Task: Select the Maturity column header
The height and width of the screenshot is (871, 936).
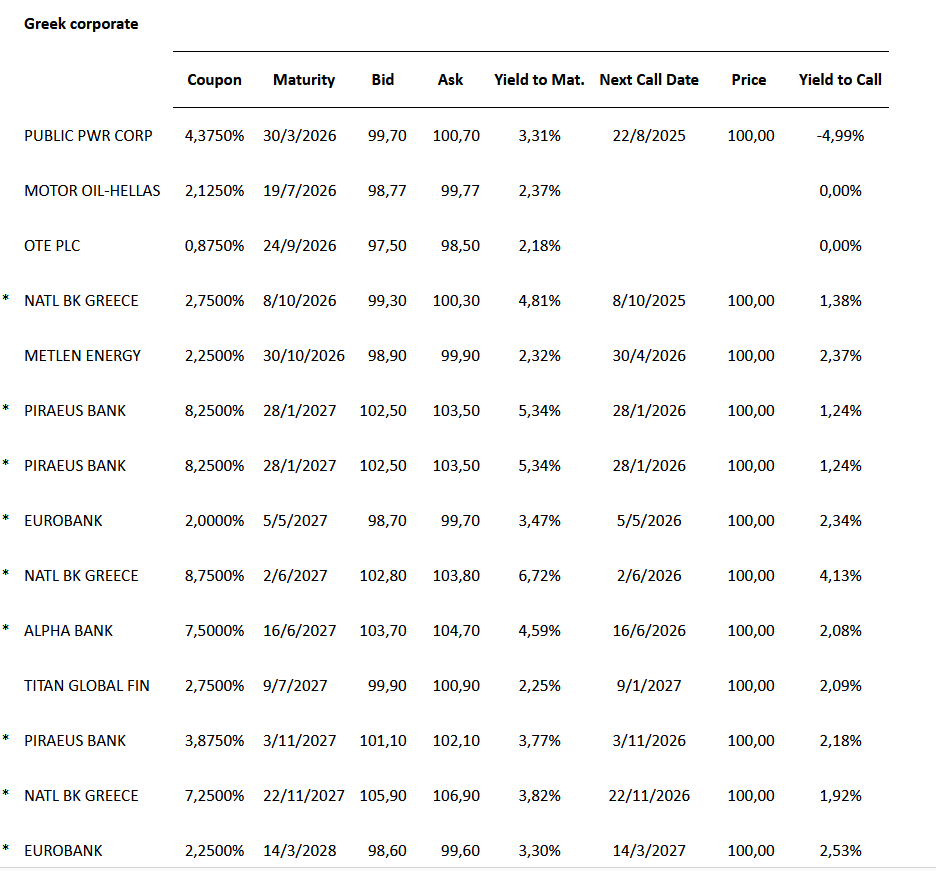Action: (304, 80)
